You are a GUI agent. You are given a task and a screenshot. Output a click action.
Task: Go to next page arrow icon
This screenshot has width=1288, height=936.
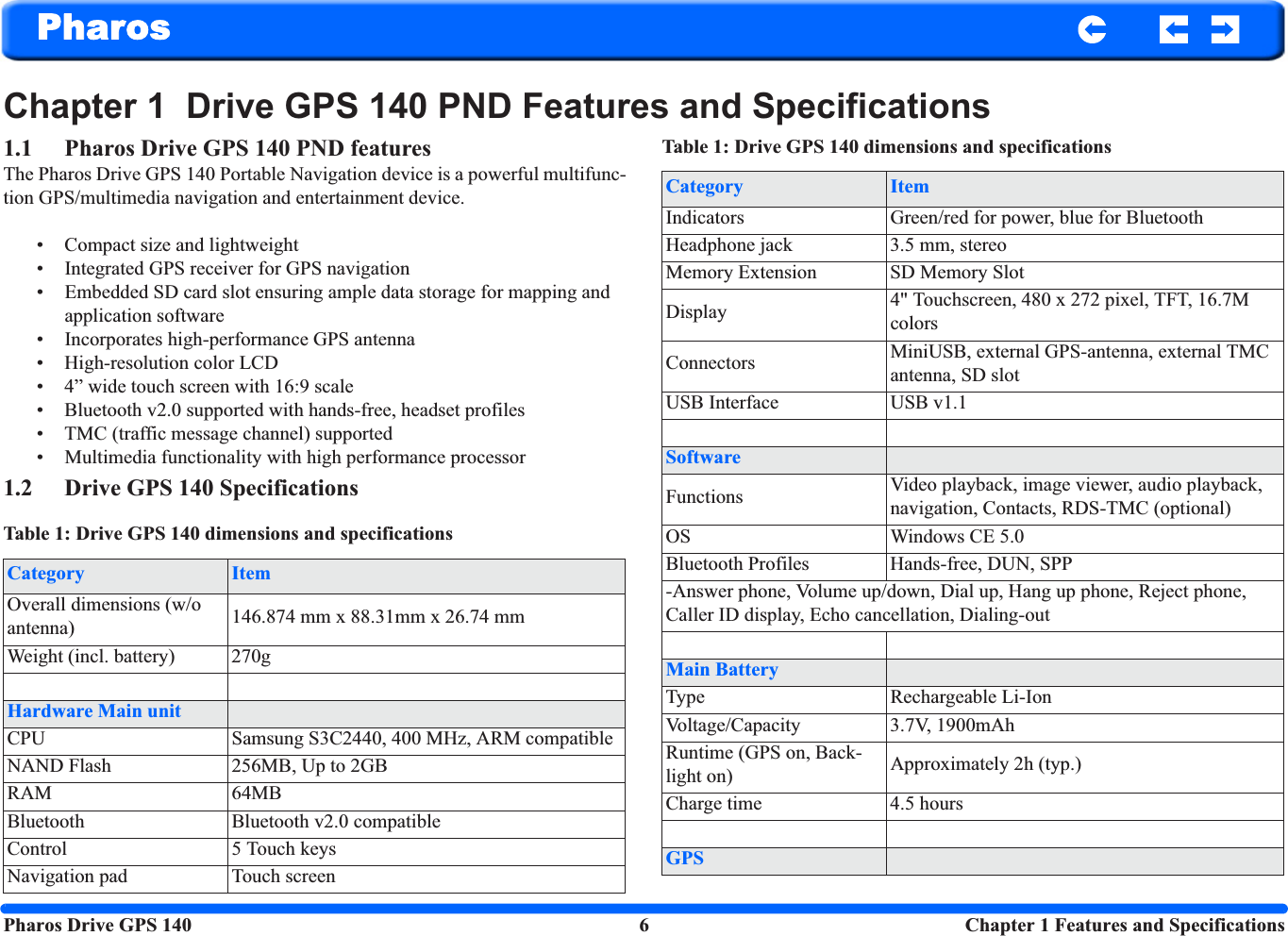[x=1225, y=30]
